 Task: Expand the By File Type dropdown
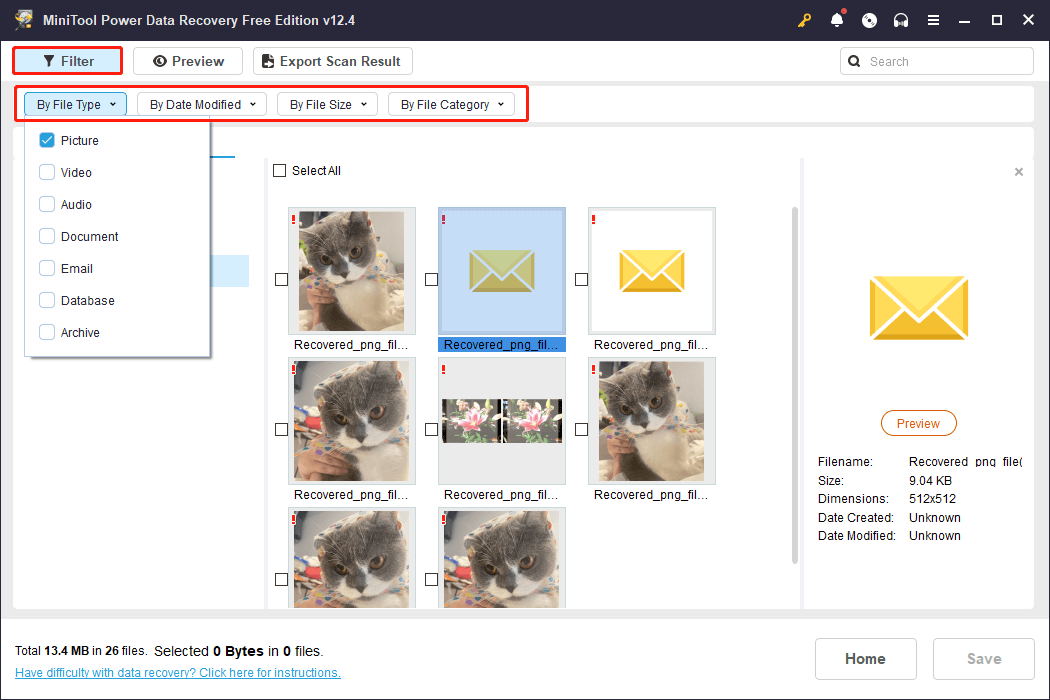point(76,104)
